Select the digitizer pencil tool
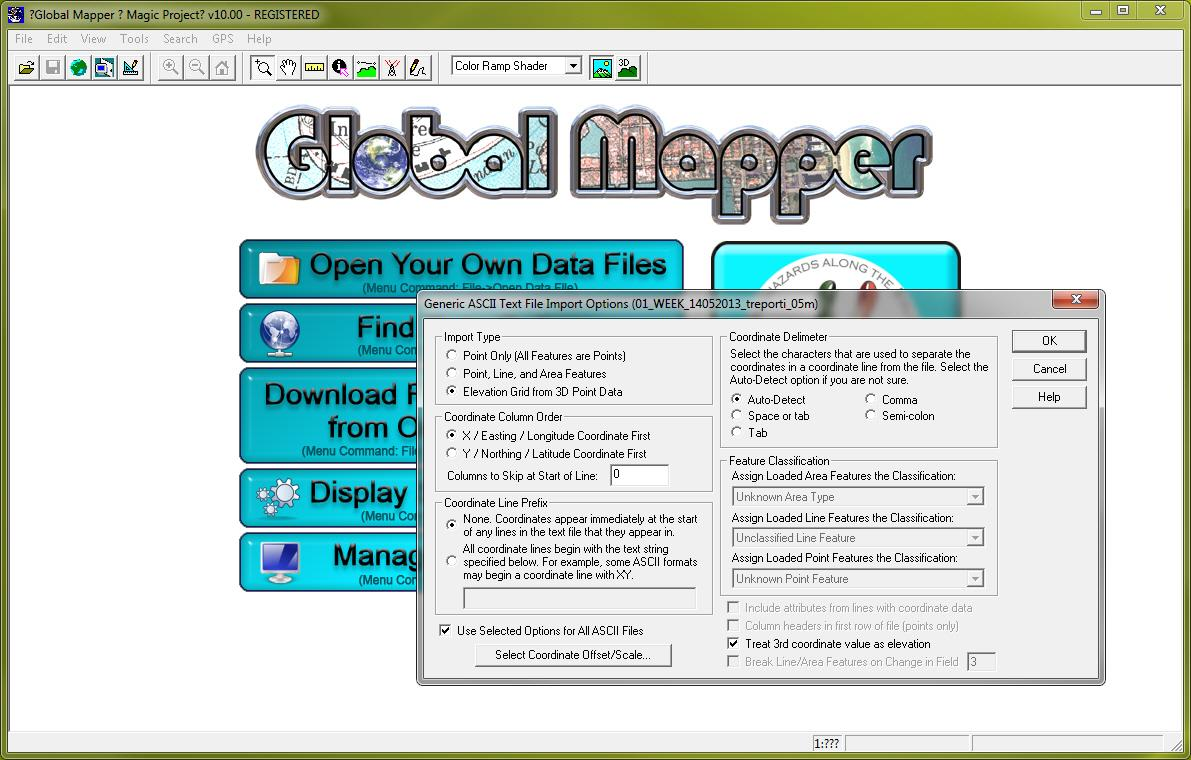The image size is (1191, 760). point(418,68)
